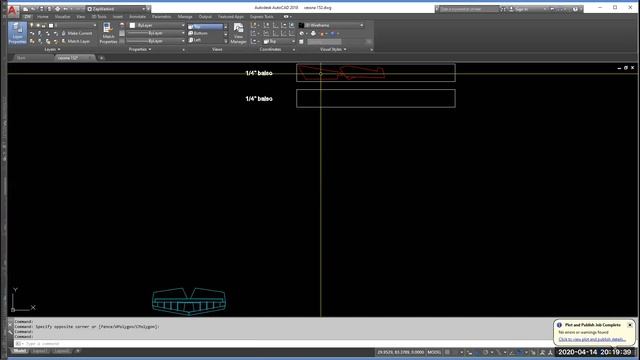The width and height of the screenshot is (640, 360).
Task: Open the UCS Top named dropdown
Action: (x=279, y=41)
